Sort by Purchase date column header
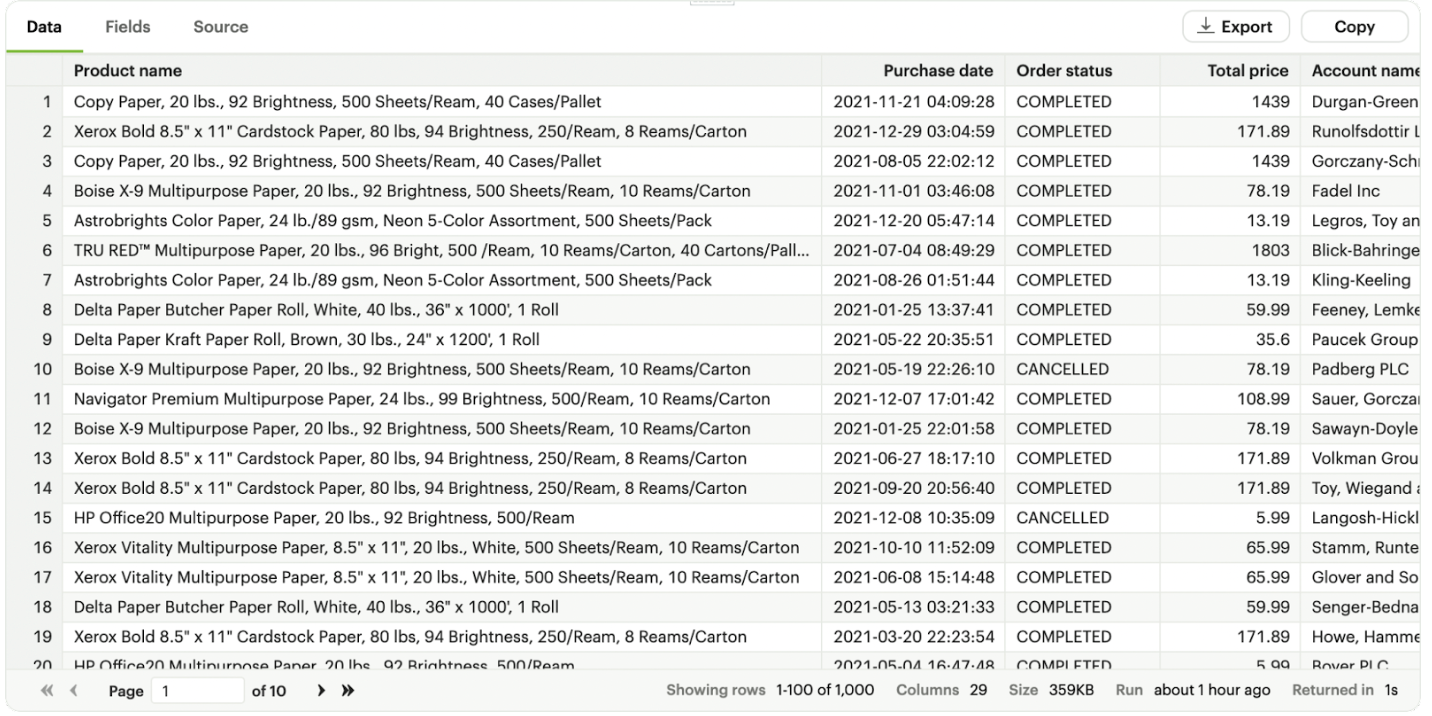 (x=913, y=71)
